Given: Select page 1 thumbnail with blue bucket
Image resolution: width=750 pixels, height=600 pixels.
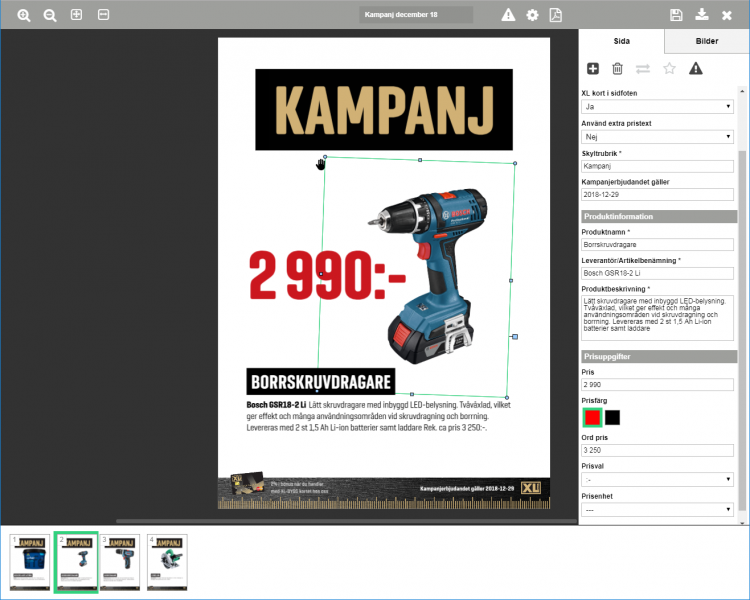Looking at the screenshot, I should pos(30,562).
